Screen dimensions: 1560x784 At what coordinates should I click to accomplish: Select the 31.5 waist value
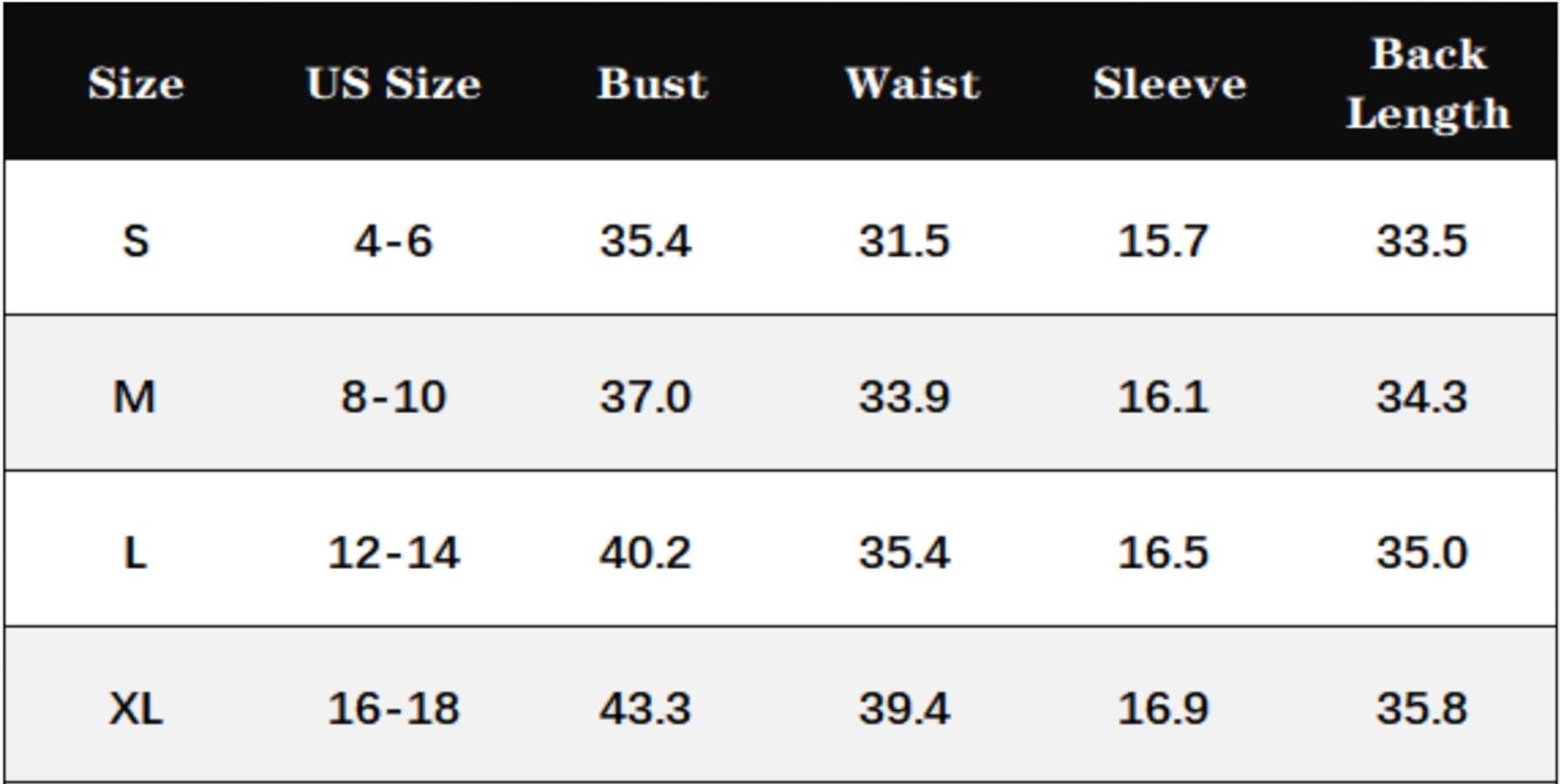904,240
